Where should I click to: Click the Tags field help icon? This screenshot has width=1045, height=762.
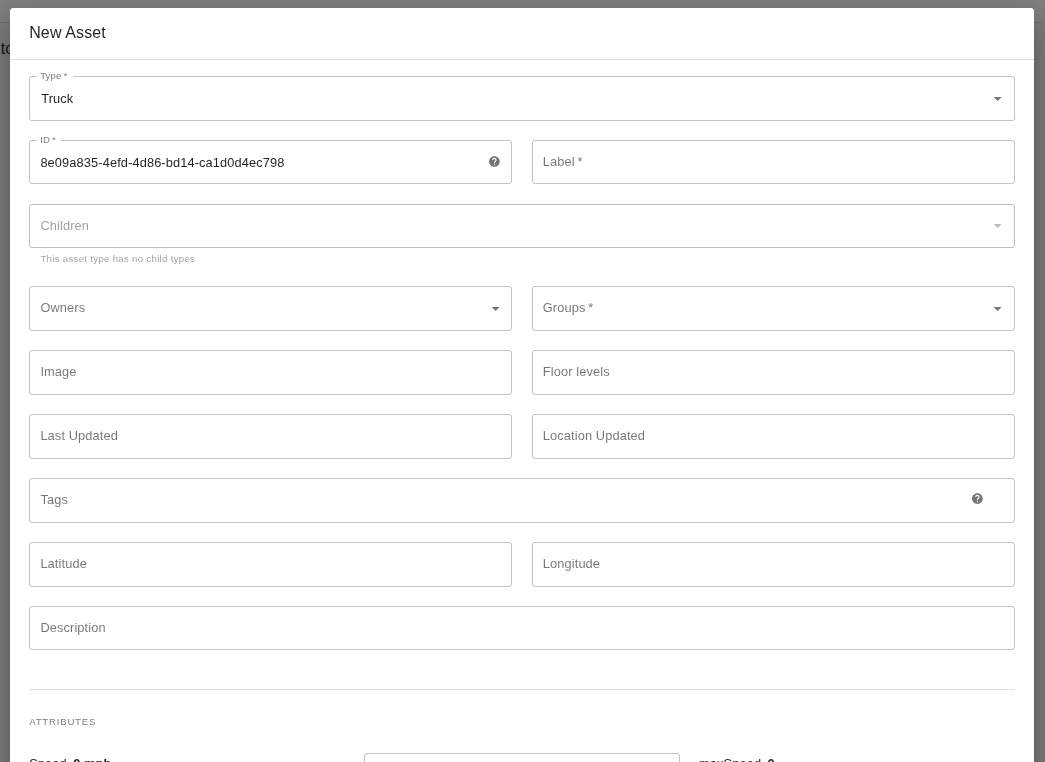click(x=977, y=499)
